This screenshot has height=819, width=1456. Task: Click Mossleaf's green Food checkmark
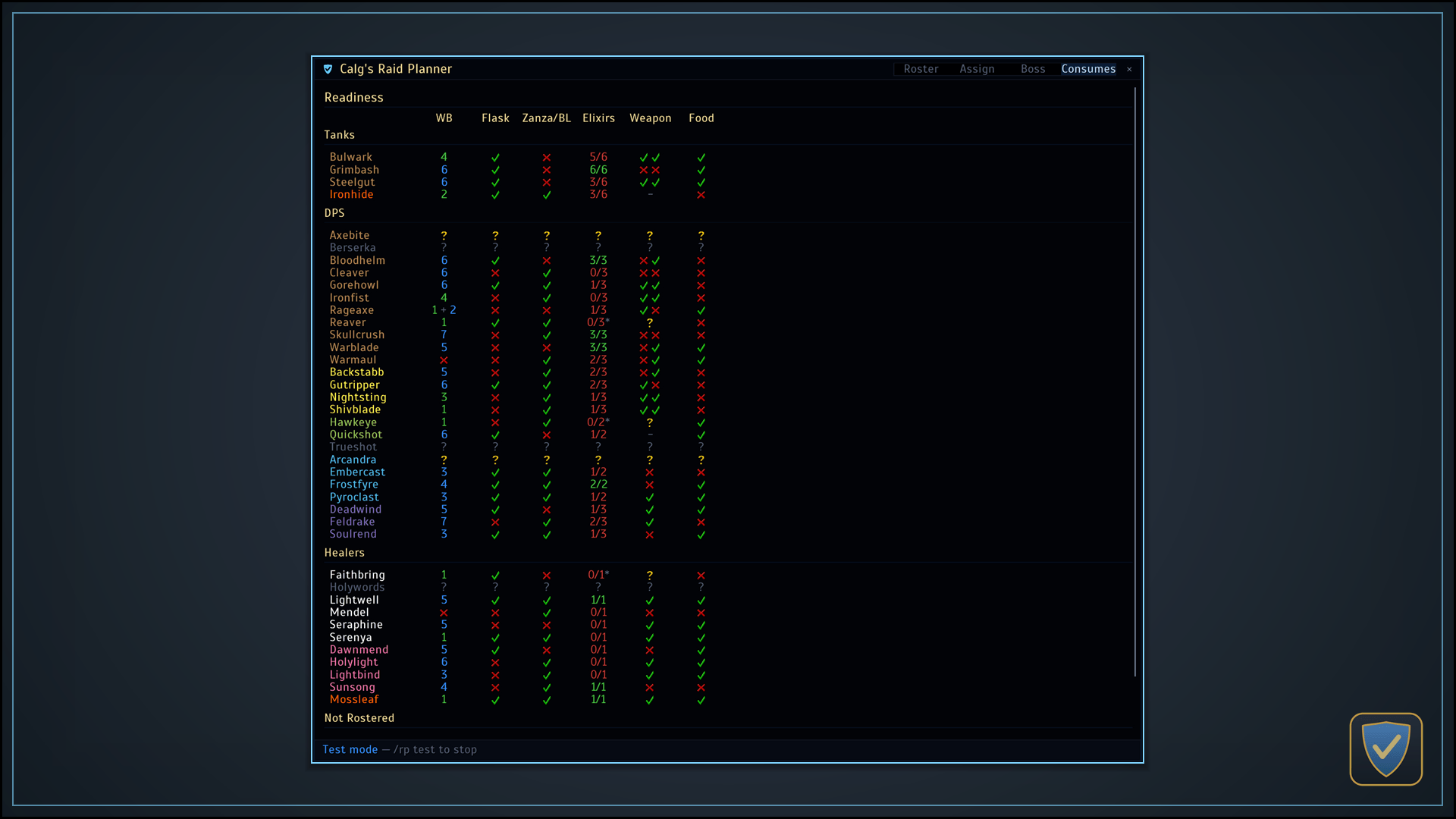click(701, 700)
